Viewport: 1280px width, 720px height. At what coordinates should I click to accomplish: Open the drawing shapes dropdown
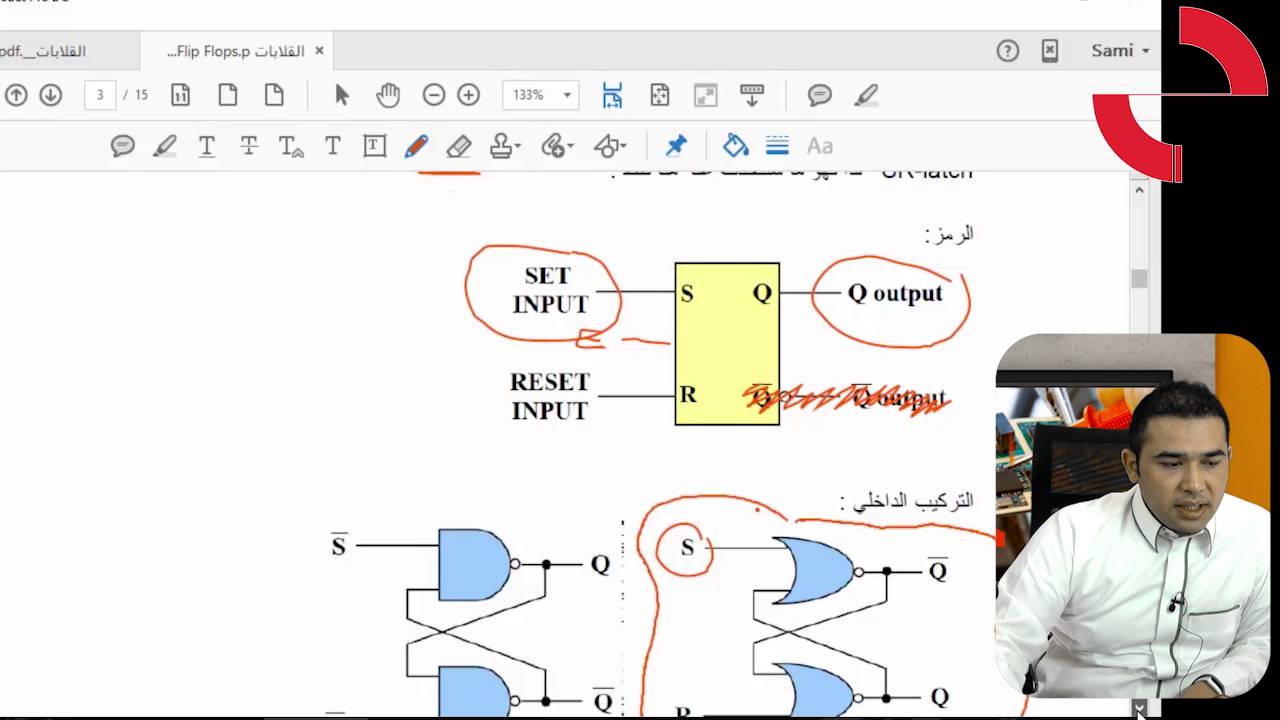click(610, 146)
